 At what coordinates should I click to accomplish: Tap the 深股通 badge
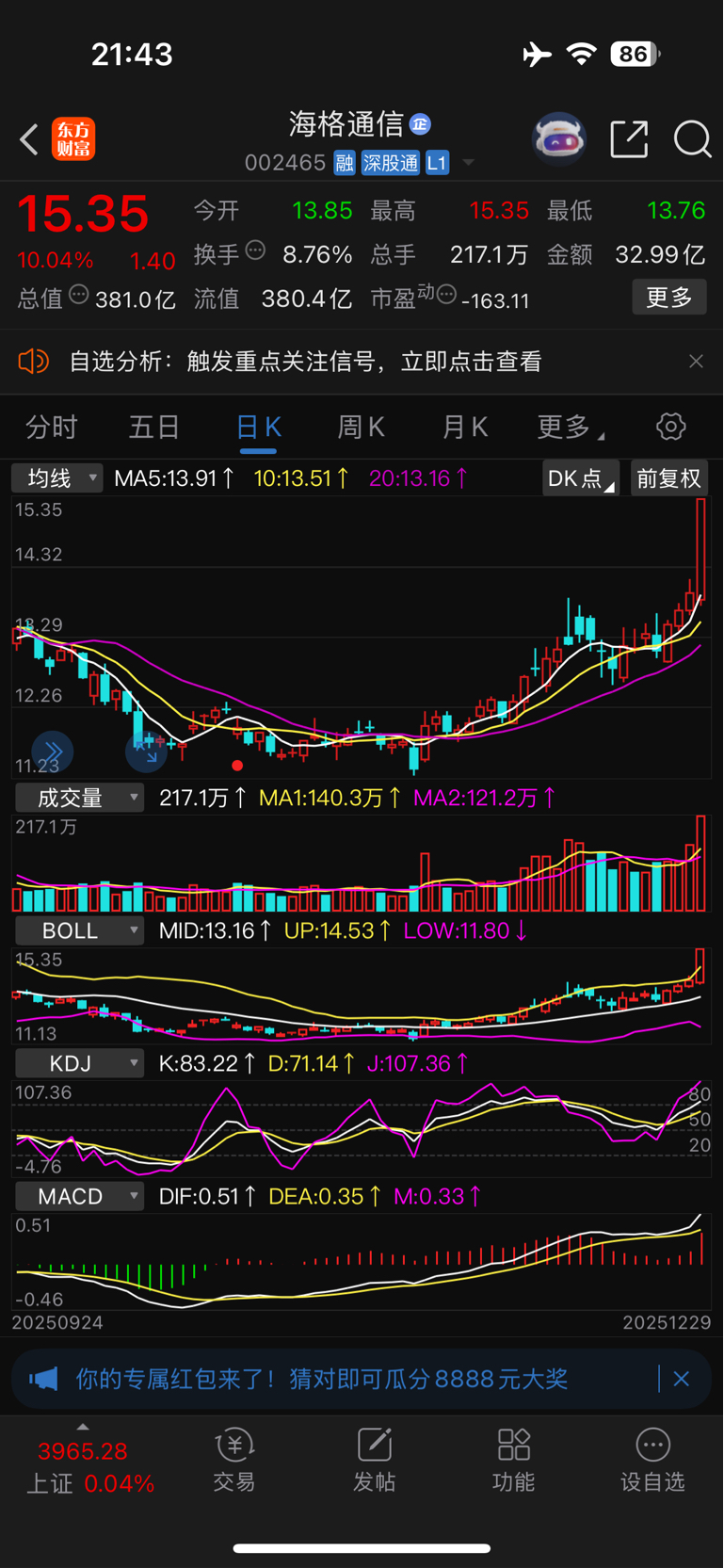(x=391, y=163)
